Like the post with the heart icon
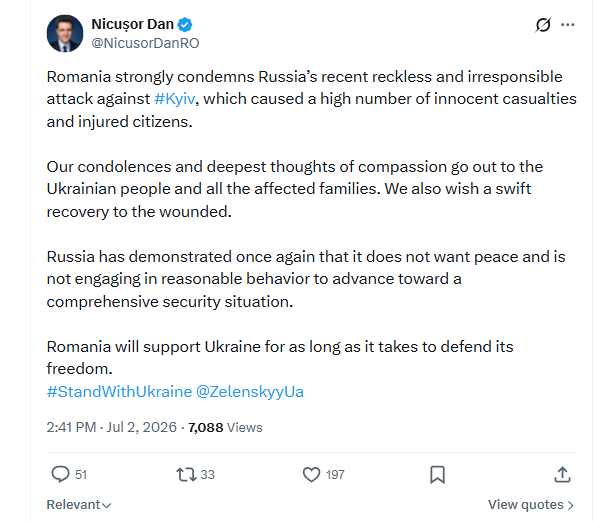595x521 pixels. coord(311,474)
